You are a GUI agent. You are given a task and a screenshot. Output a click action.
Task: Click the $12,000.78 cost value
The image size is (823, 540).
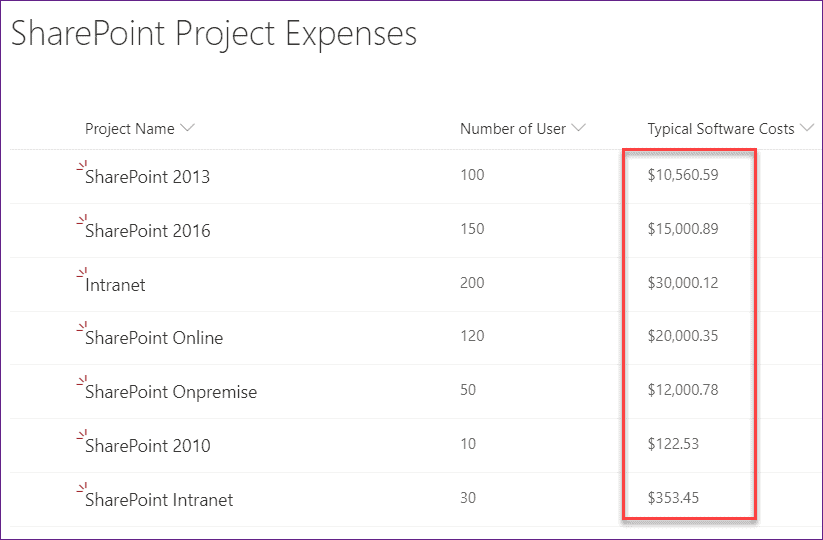point(683,390)
